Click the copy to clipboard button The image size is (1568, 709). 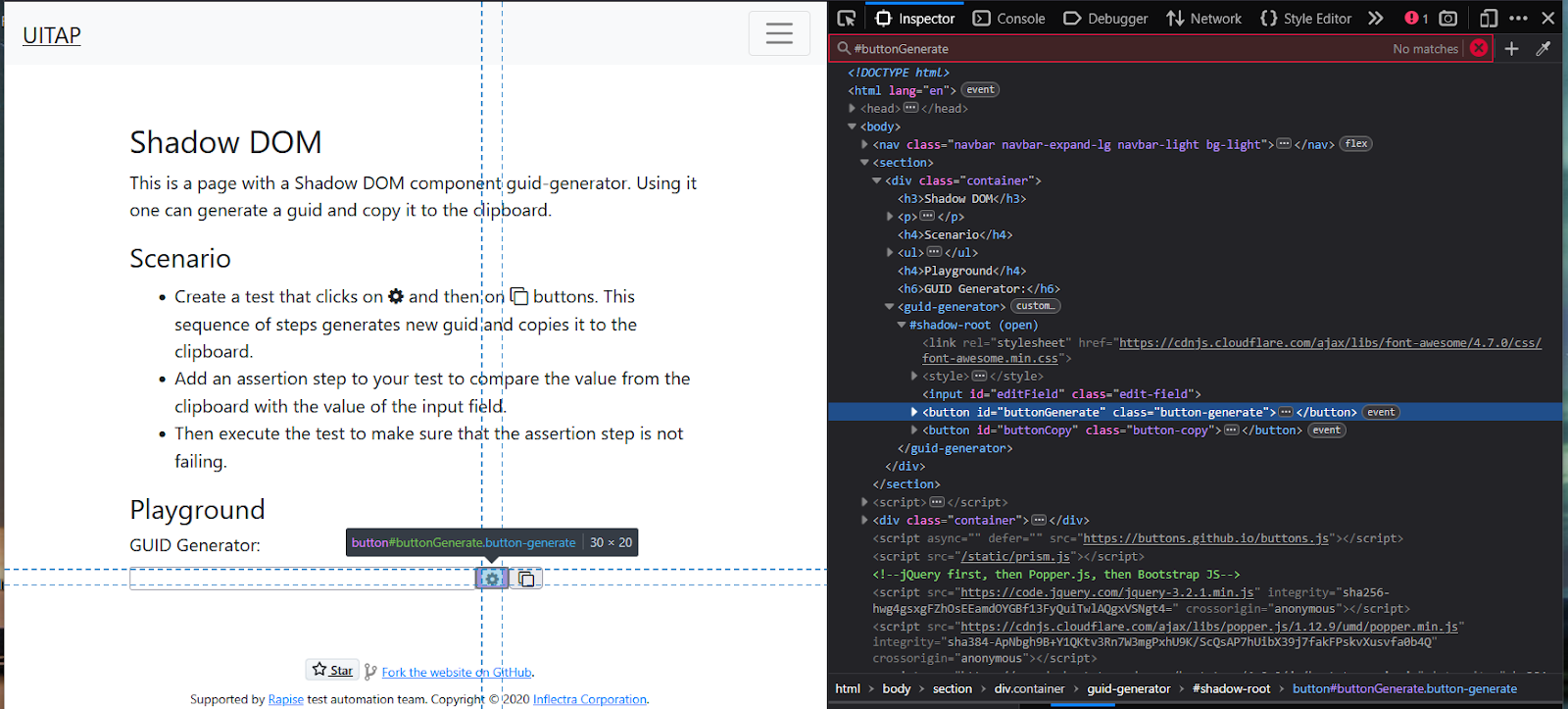tap(526, 579)
